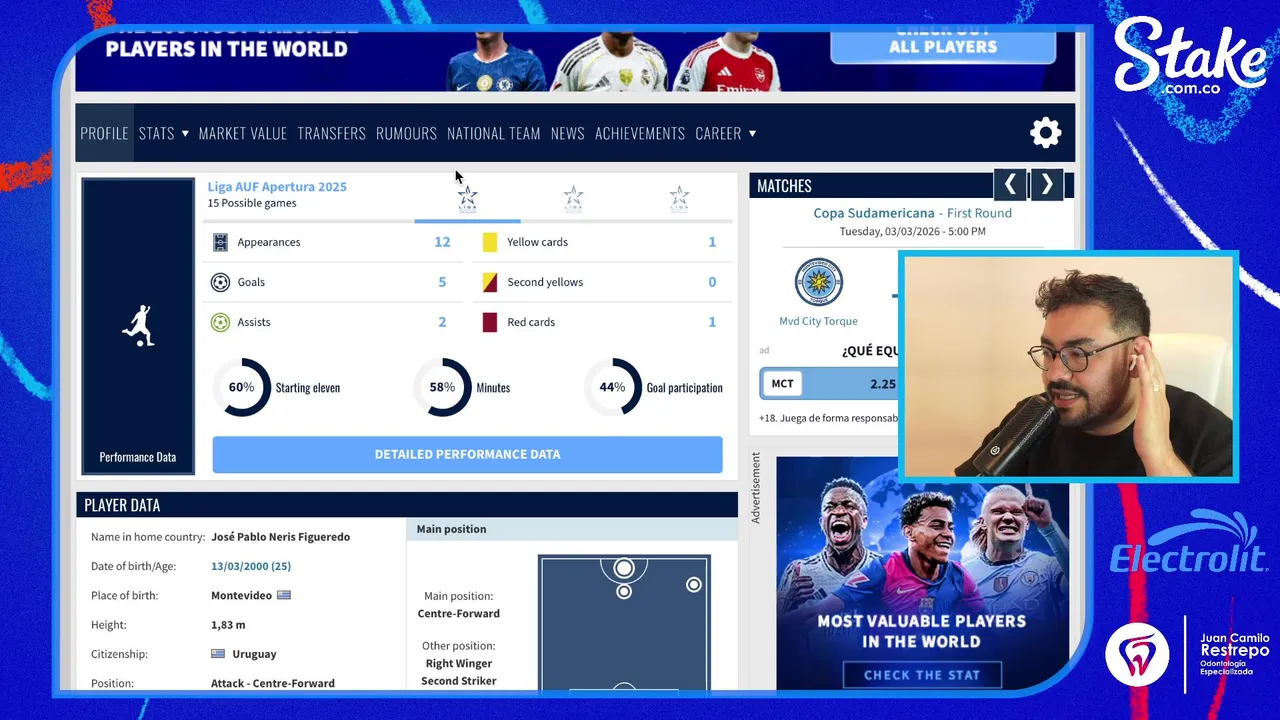Click the Most Valuable Players ad image

point(922,572)
